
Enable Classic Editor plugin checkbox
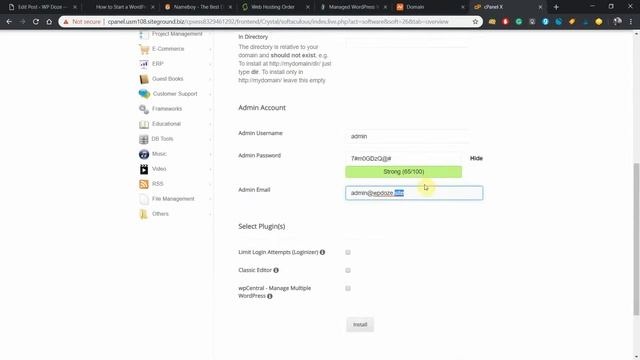click(x=348, y=270)
